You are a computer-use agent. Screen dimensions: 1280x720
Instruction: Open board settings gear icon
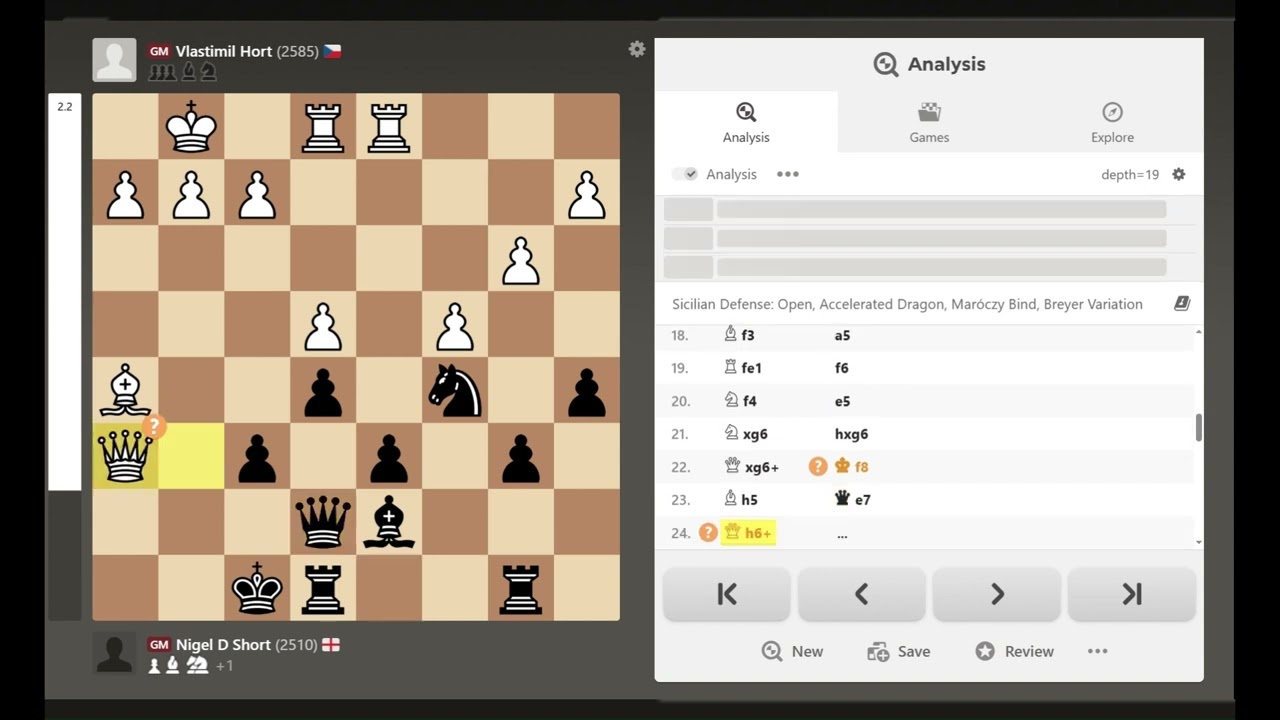click(x=637, y=49)
